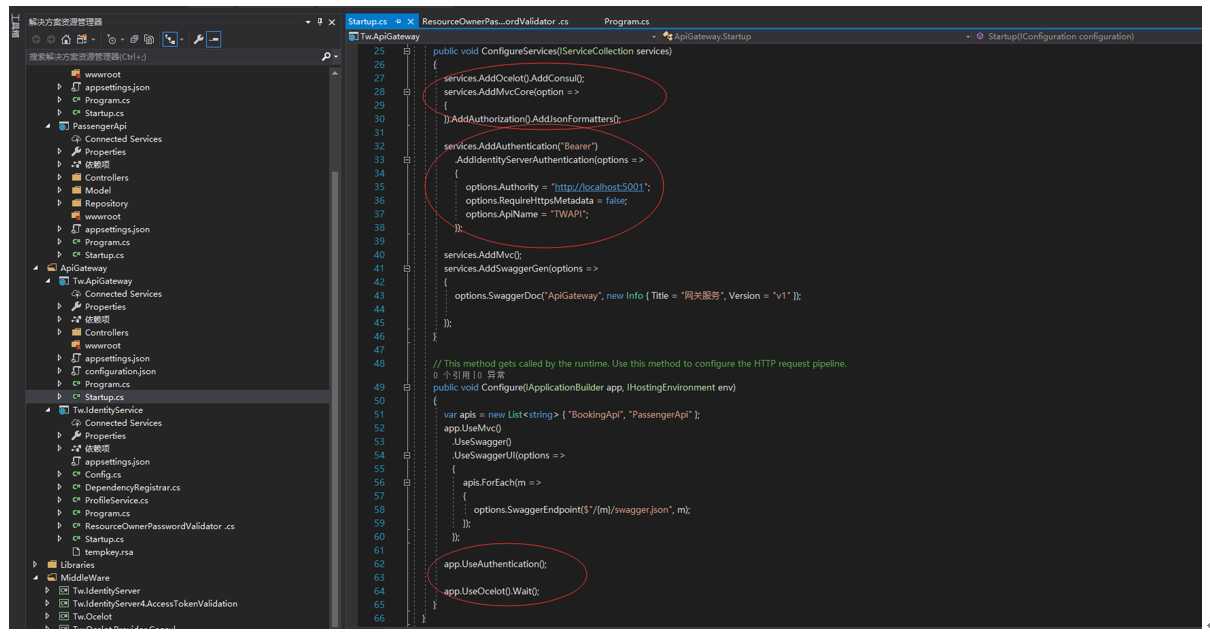Collapse Configure method fold at line 49
The width and height of the screenshot is (1210, 635).
coord(407,387)
